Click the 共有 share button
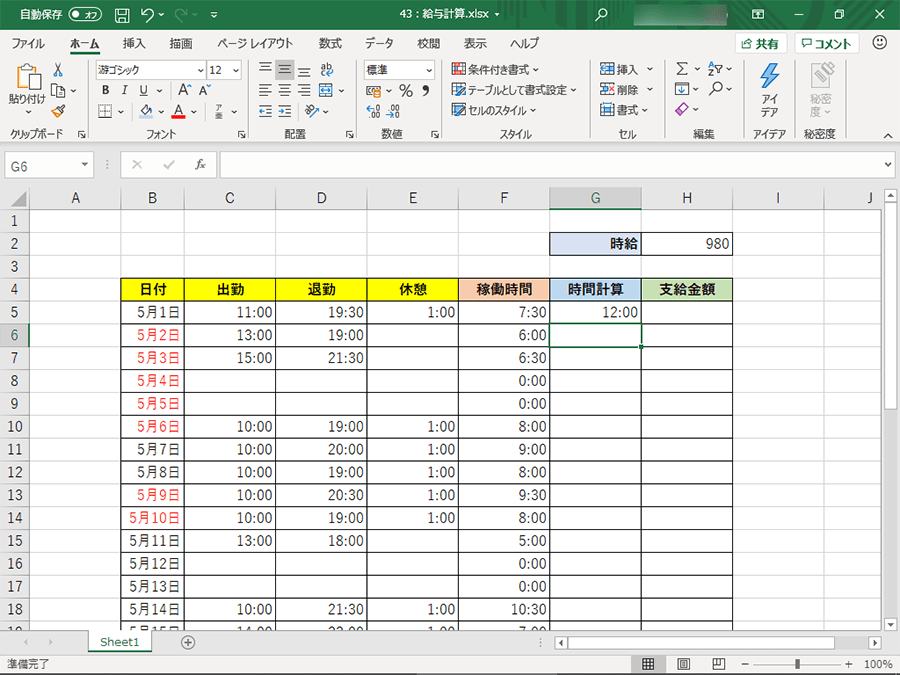 coord(761,44)
